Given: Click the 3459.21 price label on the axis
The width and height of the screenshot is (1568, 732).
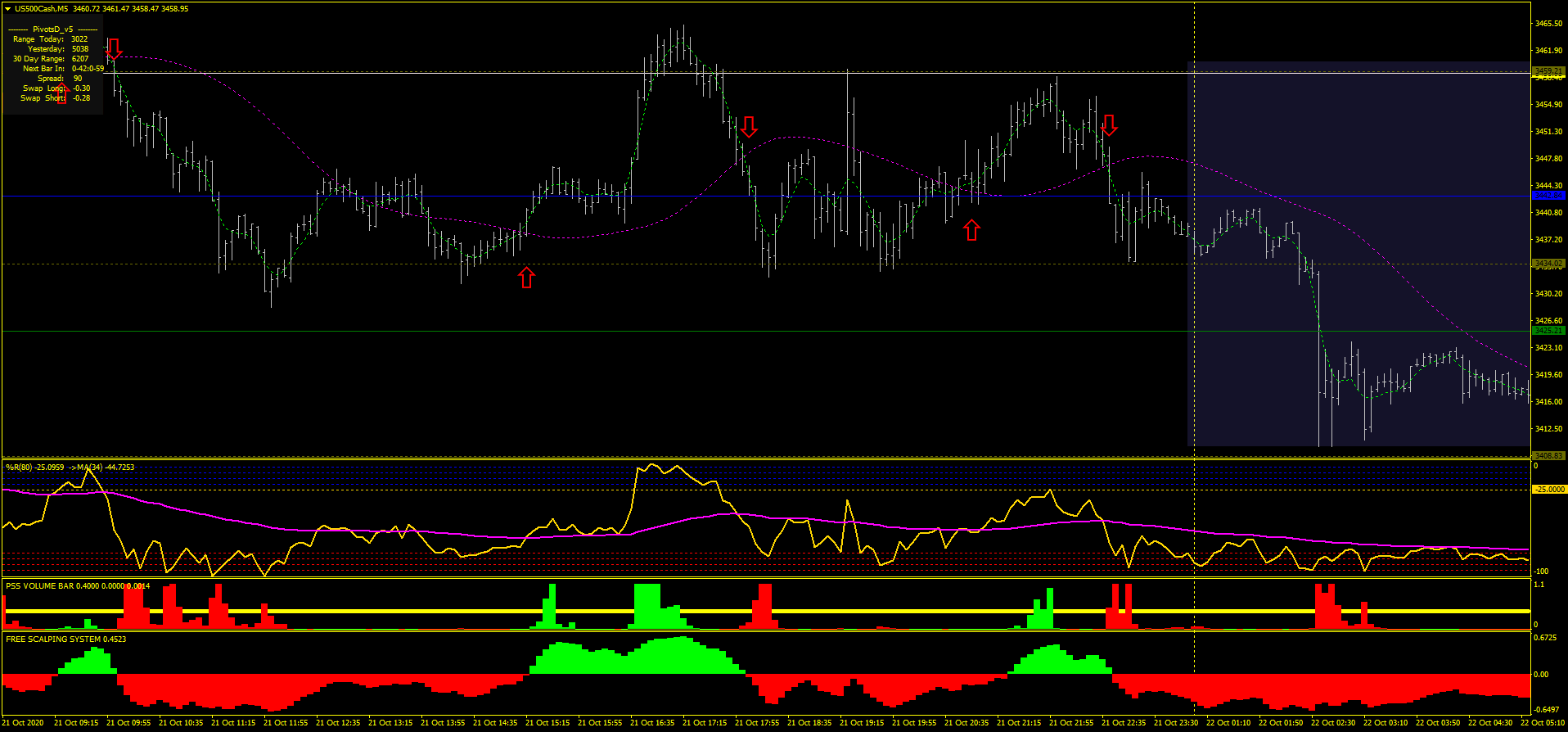Looking at the screenshot, I should tap(1548, 71).
